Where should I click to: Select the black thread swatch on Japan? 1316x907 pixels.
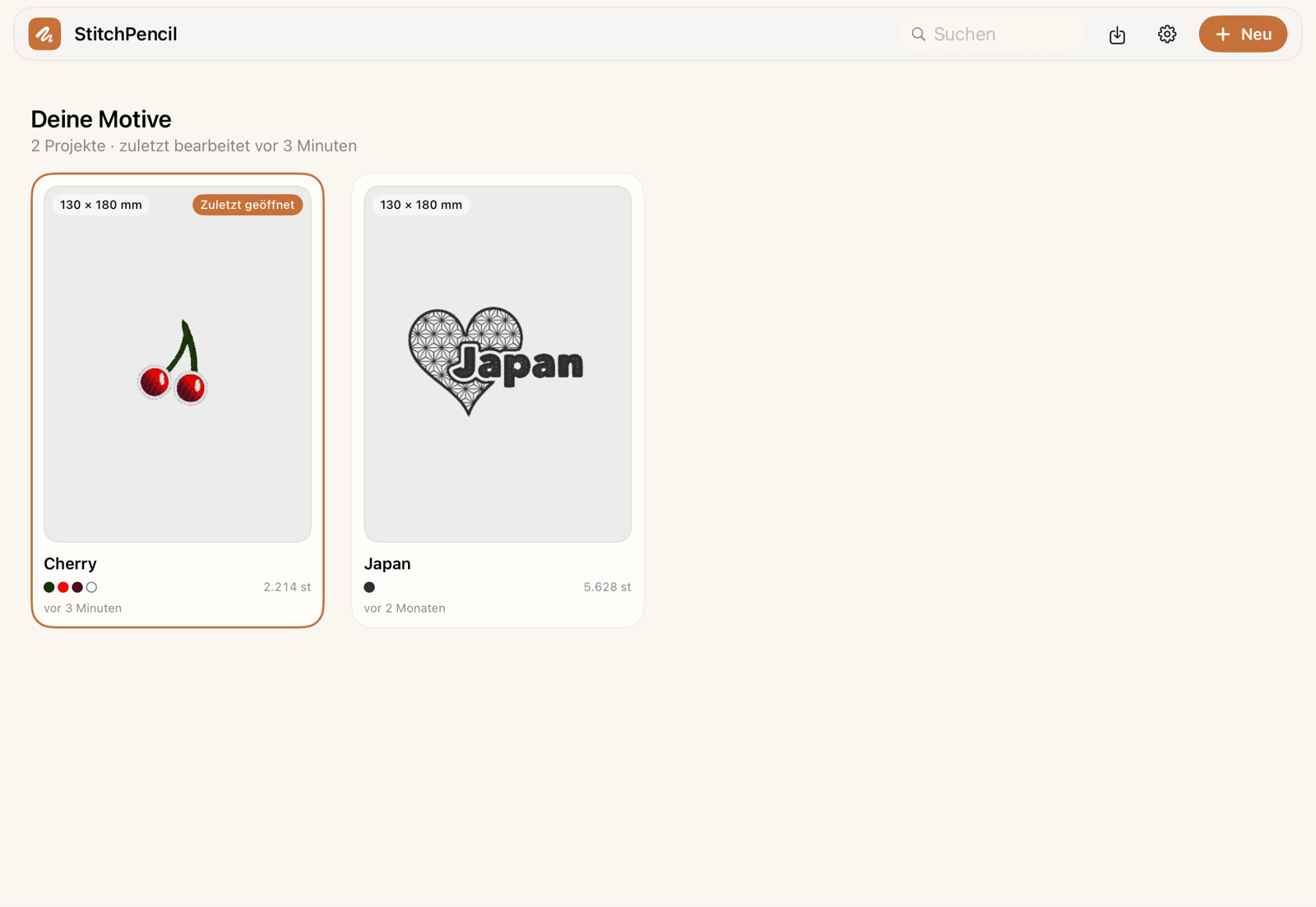click(x=369, y=587)
